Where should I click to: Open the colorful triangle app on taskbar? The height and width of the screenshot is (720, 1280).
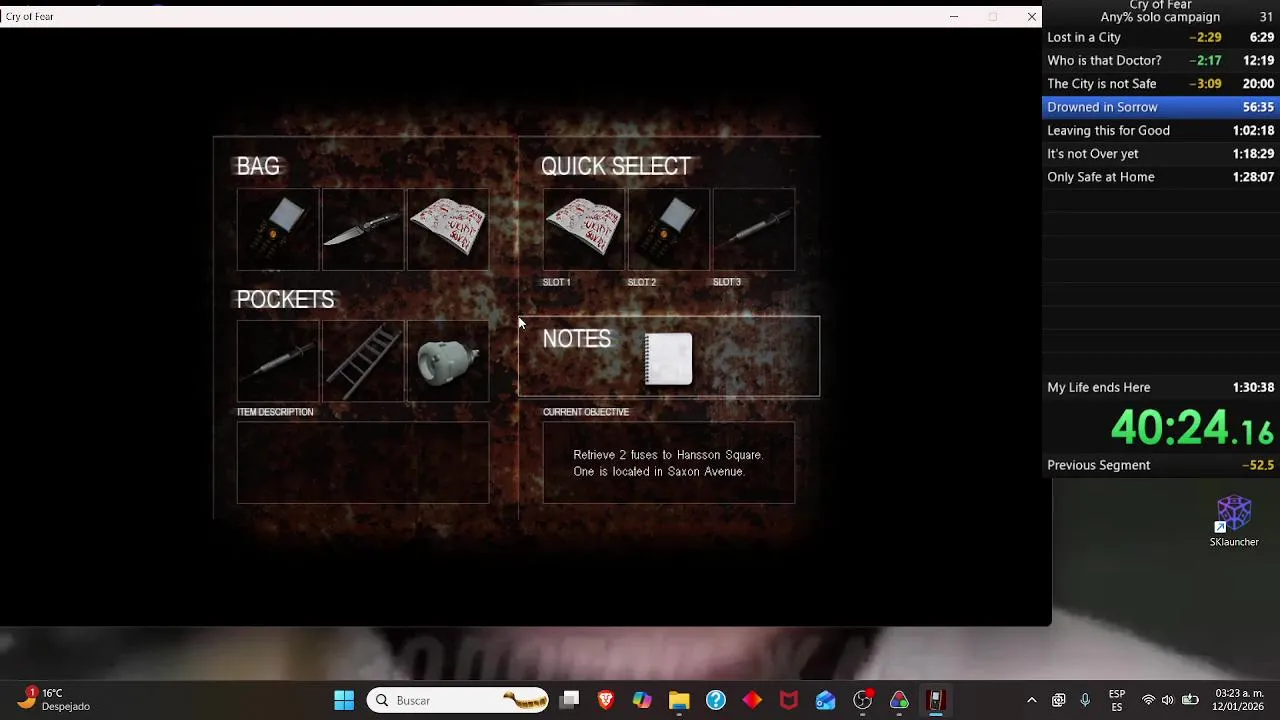pyautogui.click(x=899, y=700)
